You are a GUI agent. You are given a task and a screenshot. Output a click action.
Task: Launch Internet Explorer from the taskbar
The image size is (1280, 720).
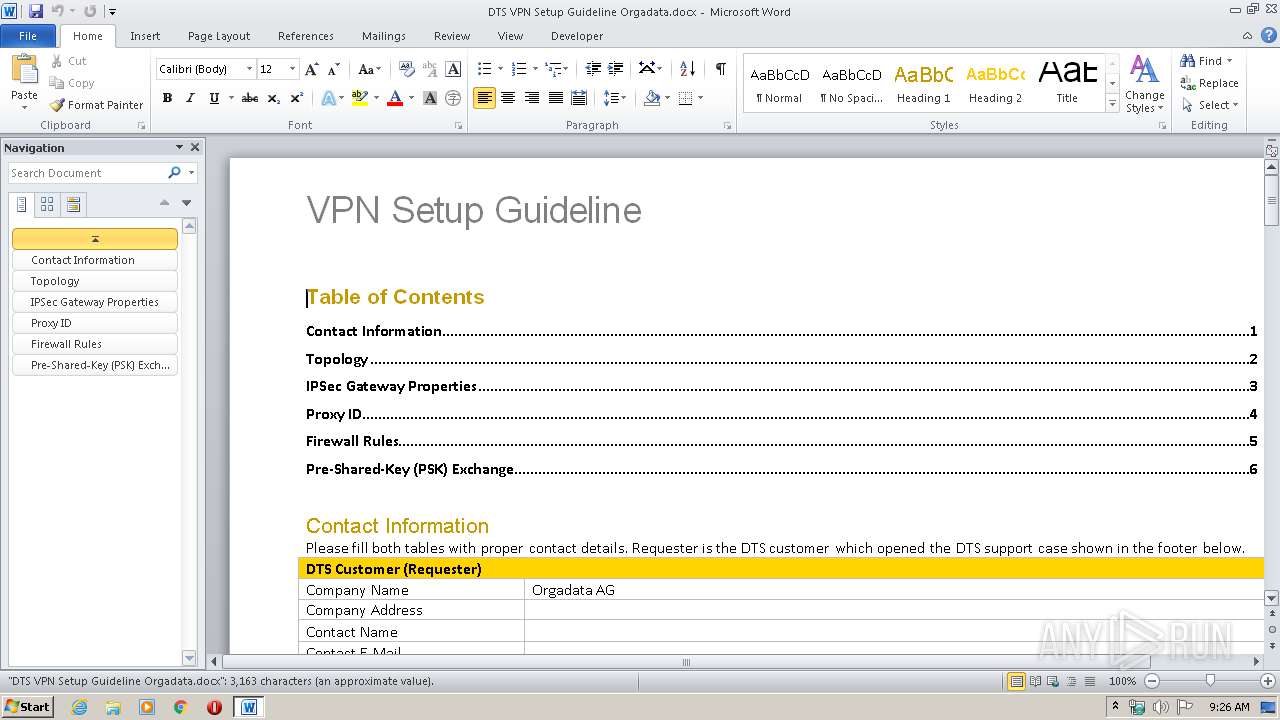tap(79, 707)
